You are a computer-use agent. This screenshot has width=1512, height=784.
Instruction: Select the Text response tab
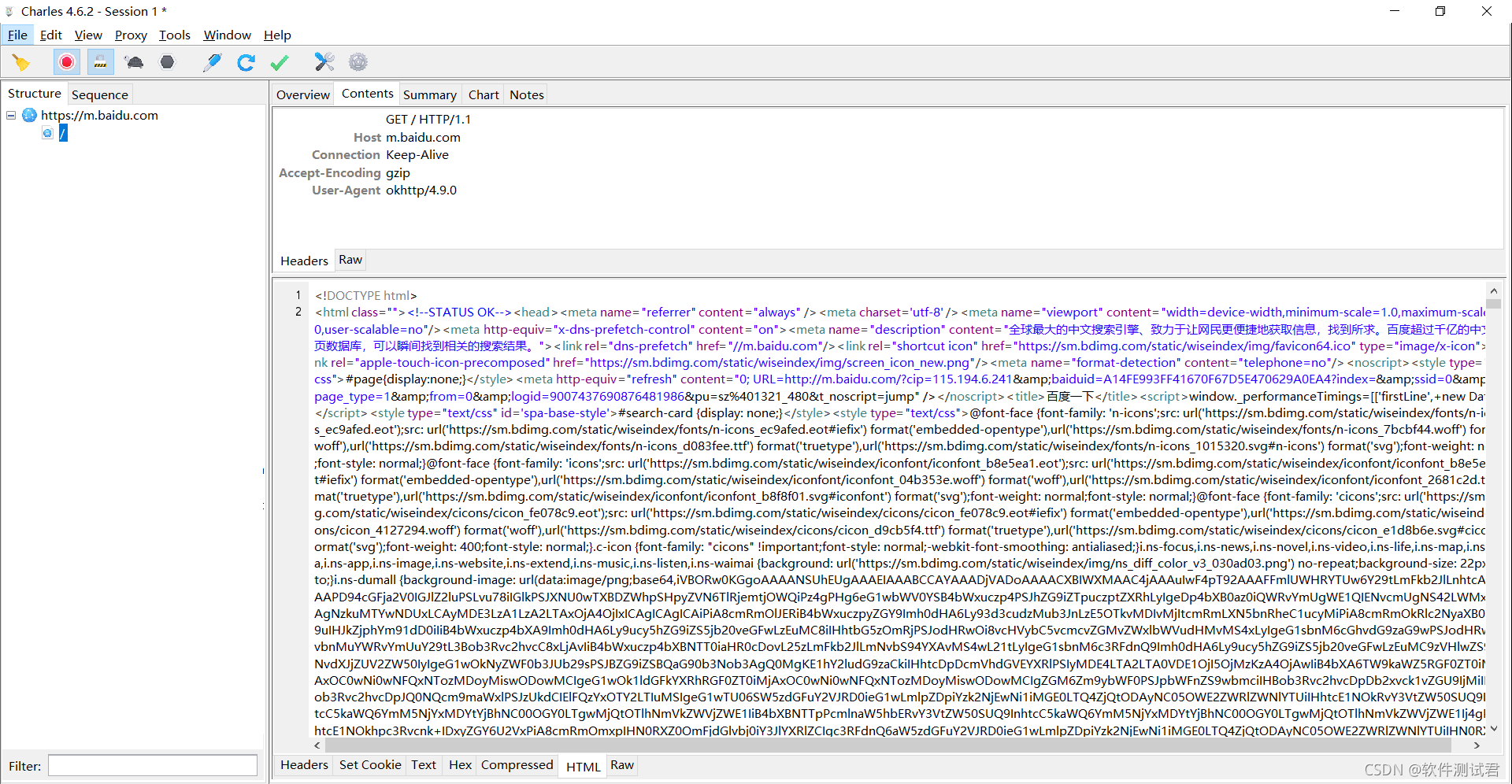tap(424, 765)
